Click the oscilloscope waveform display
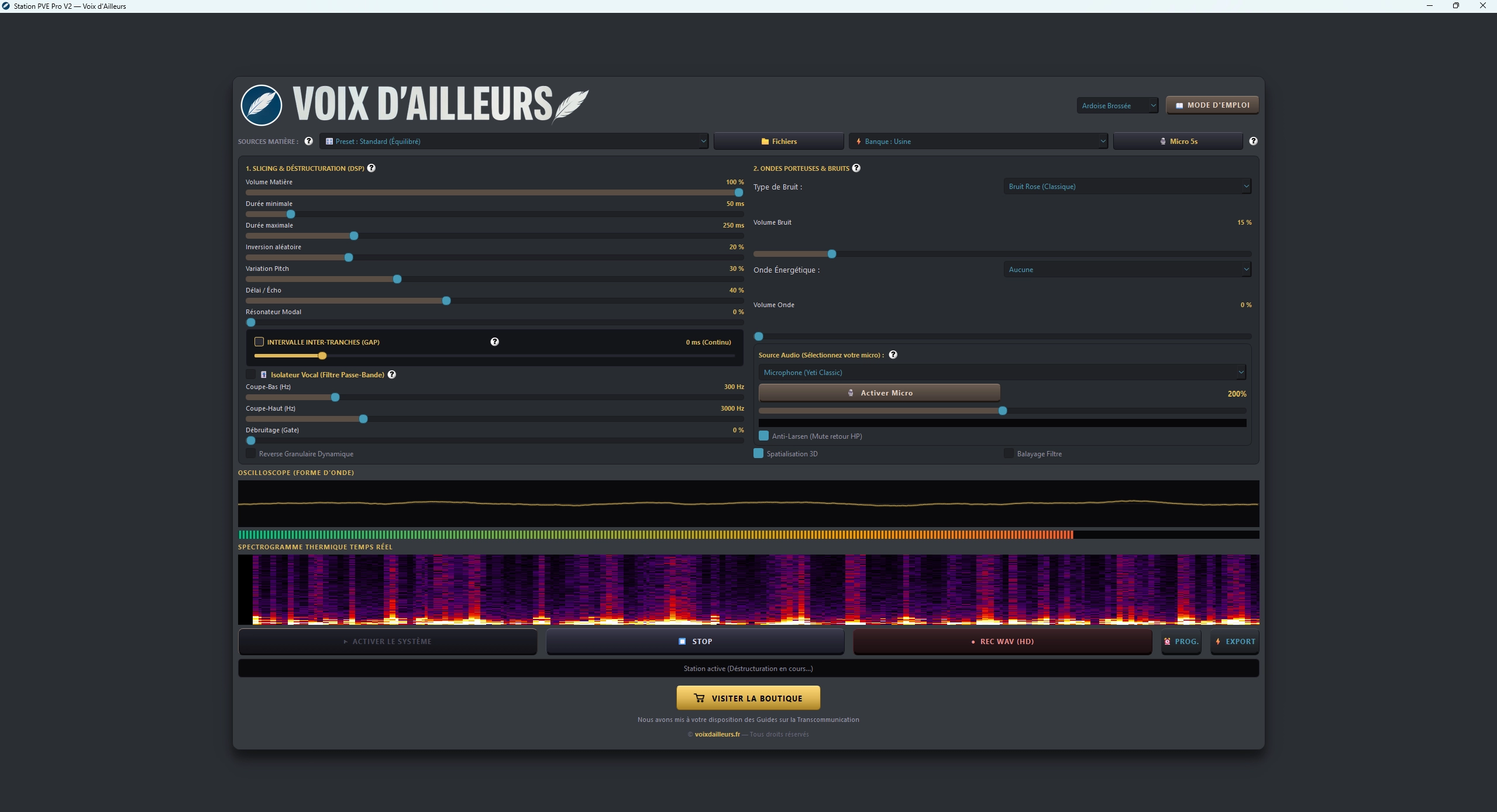1497x812 pixels. point(748,504)
